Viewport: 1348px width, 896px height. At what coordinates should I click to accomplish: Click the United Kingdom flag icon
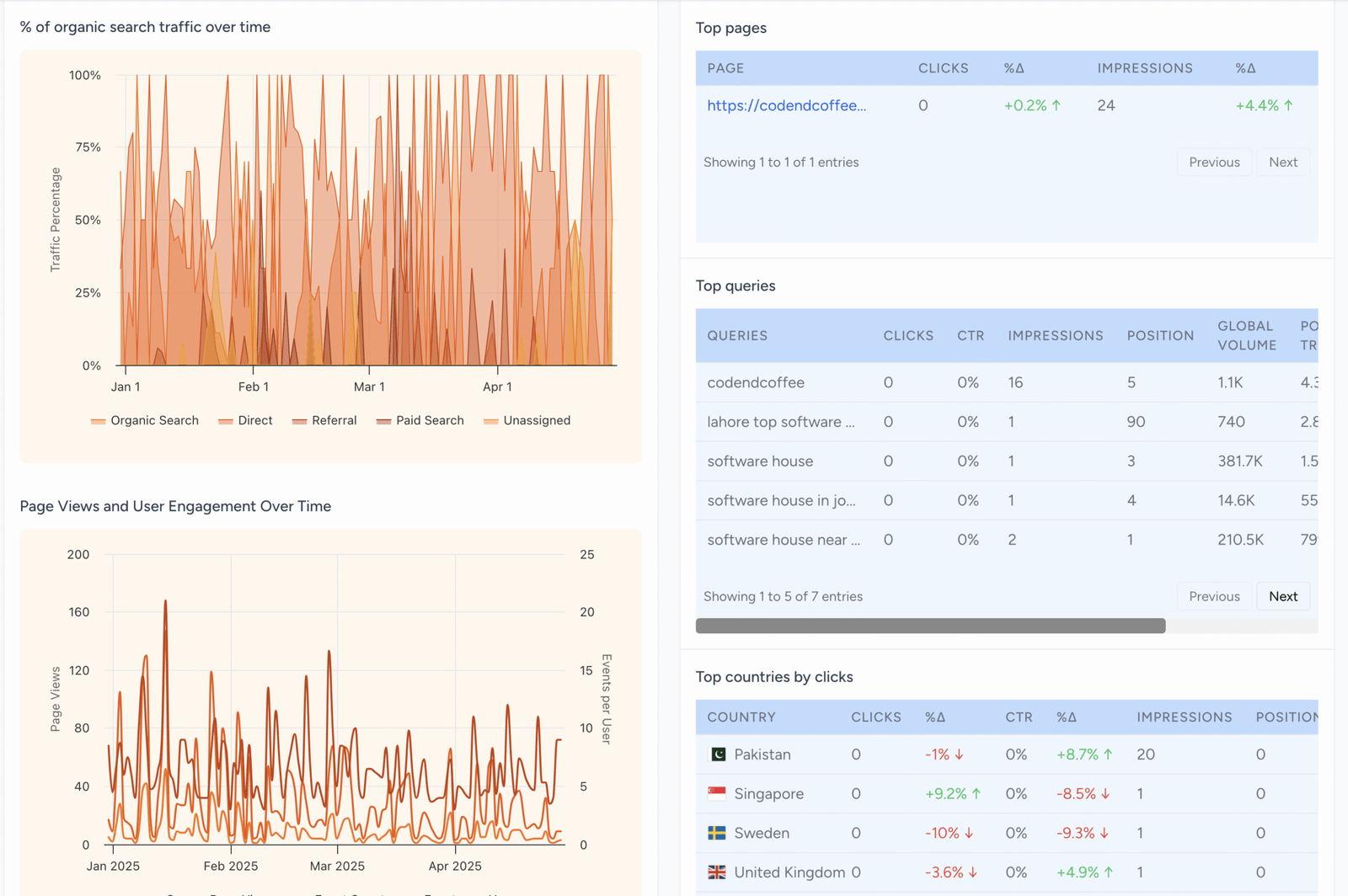pyautogui.click(x=717, y=872)
